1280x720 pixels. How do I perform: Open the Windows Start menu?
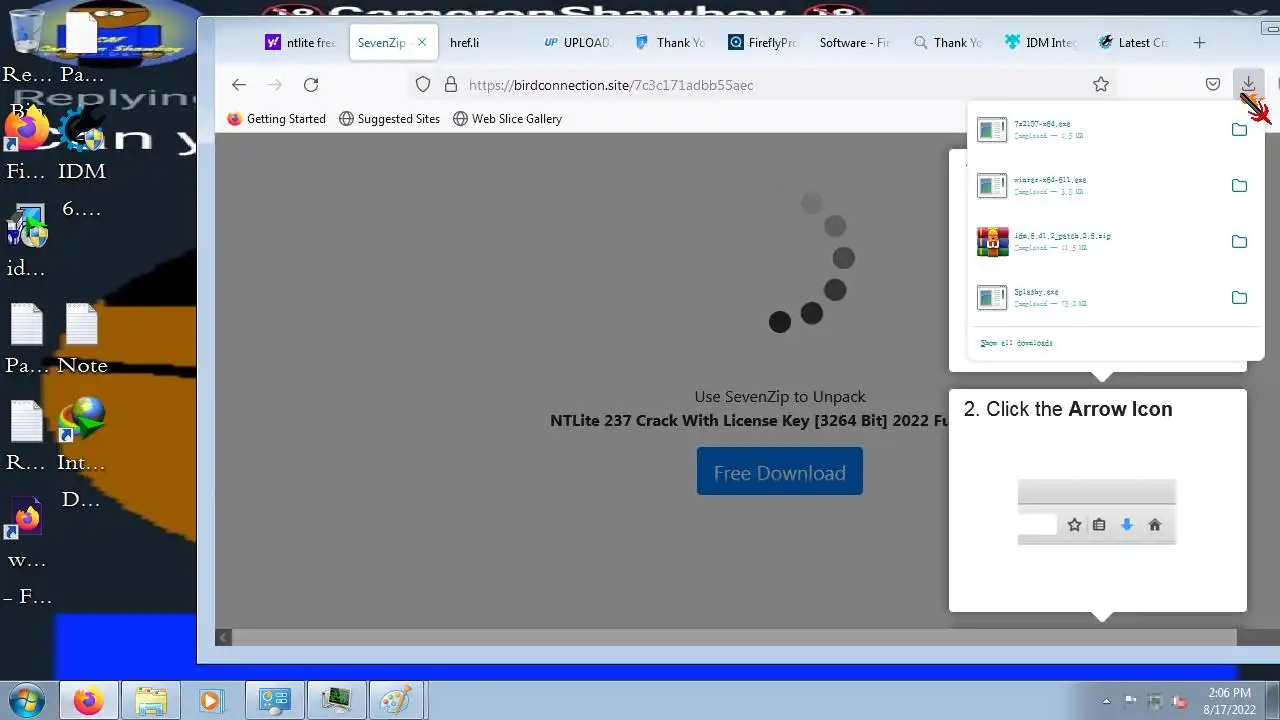click(27, 700)
